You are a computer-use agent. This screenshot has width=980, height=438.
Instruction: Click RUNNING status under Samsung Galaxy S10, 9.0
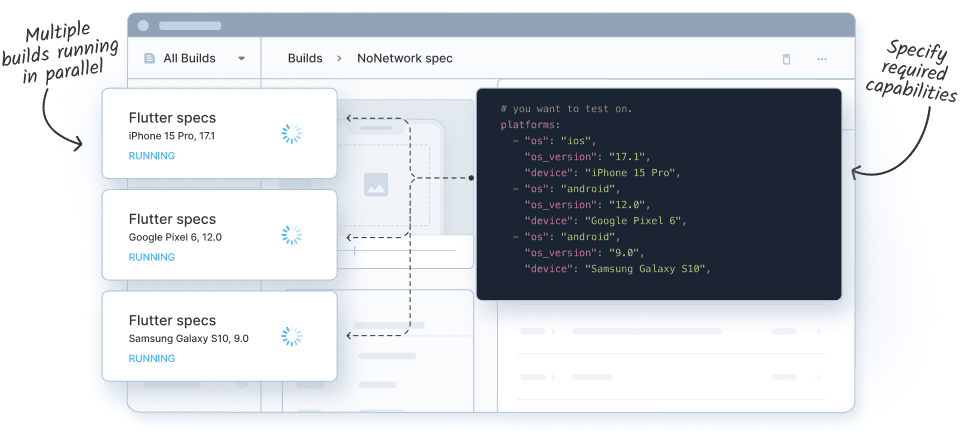[x=152, y=358]
